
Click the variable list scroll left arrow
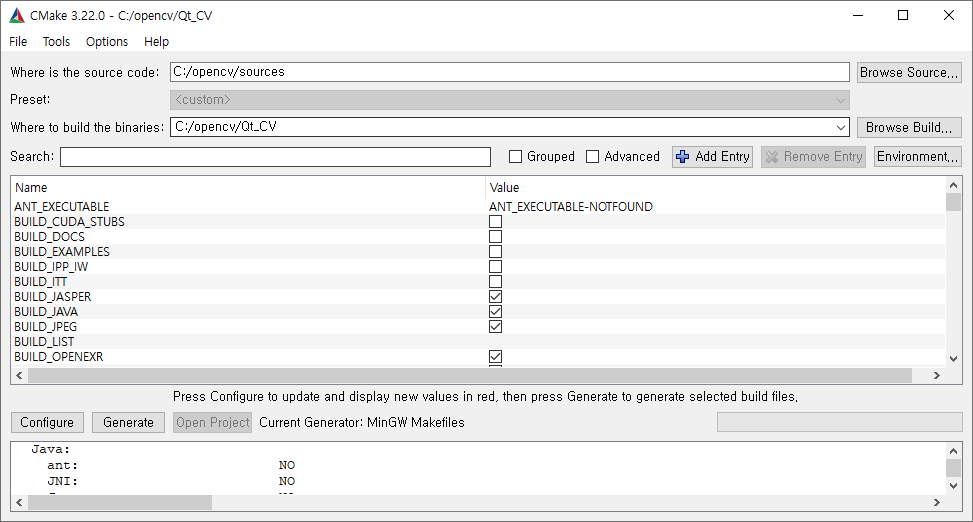click(19, 376)
